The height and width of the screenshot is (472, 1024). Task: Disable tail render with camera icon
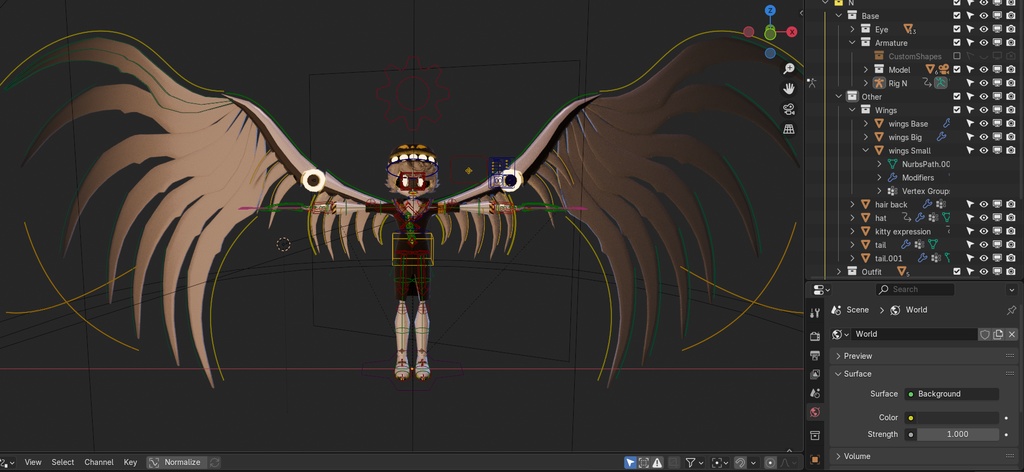point(1011,245)
